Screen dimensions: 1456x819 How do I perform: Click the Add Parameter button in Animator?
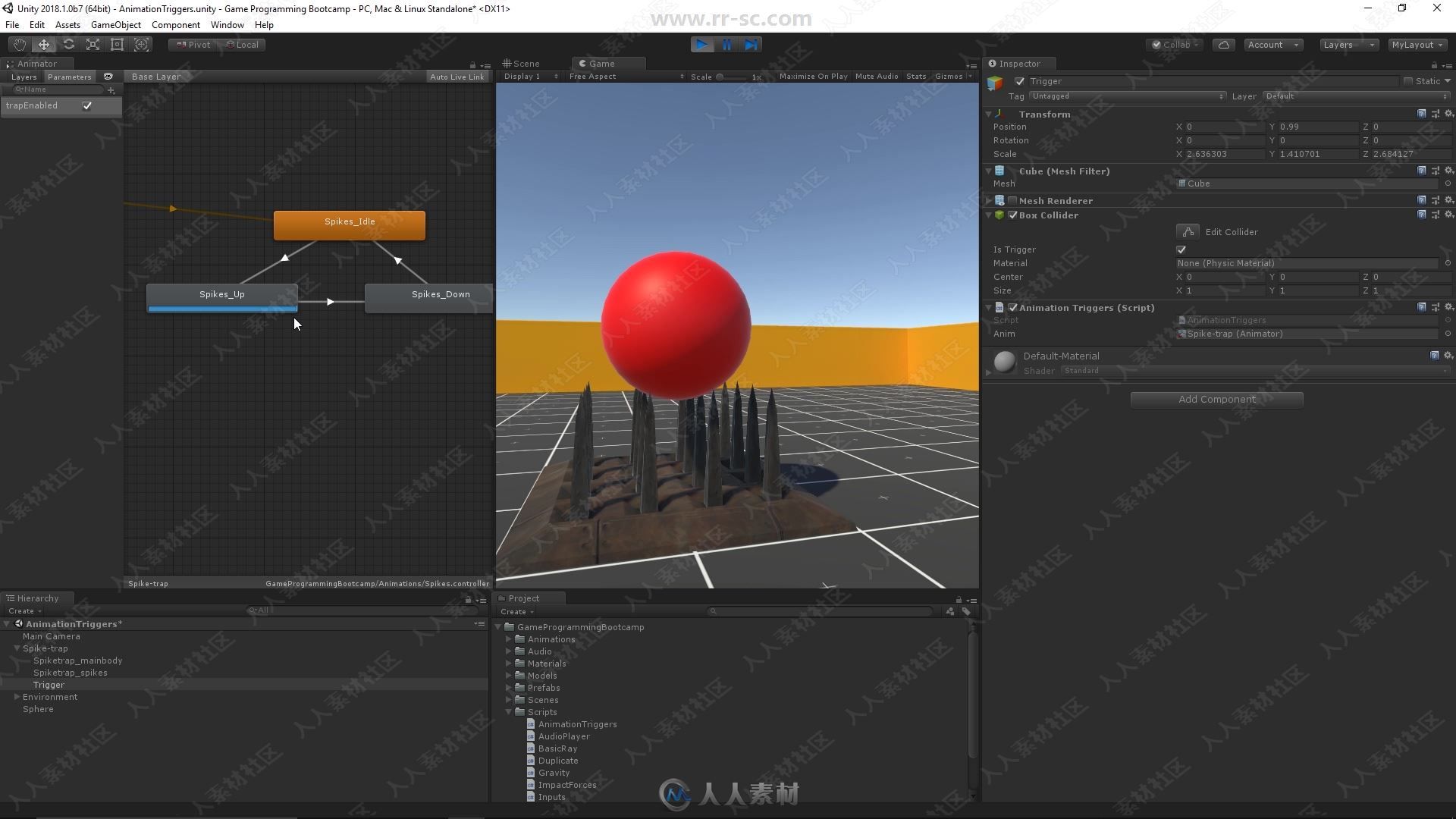click(113, 90)
